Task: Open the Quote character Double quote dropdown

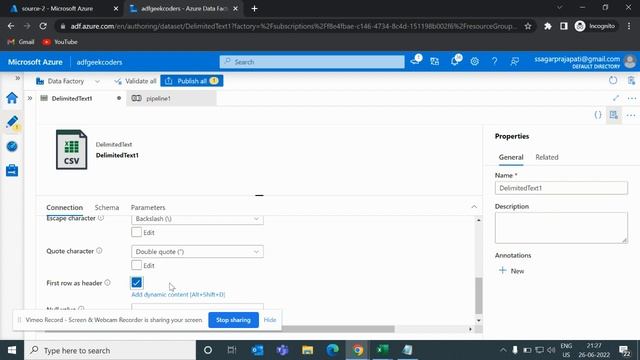Action: pos(197,252)
